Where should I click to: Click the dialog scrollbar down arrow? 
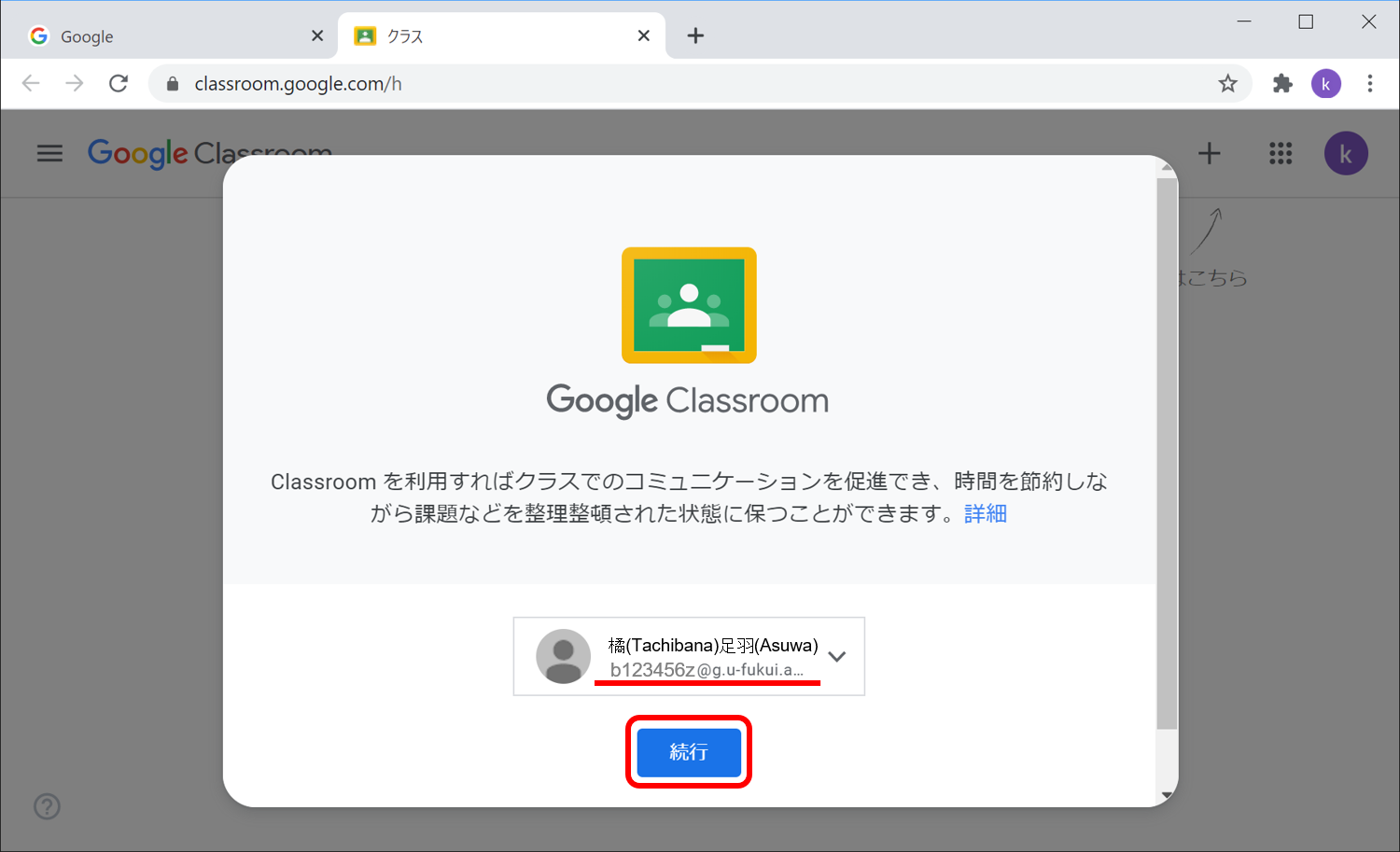tap(1167, 796)
